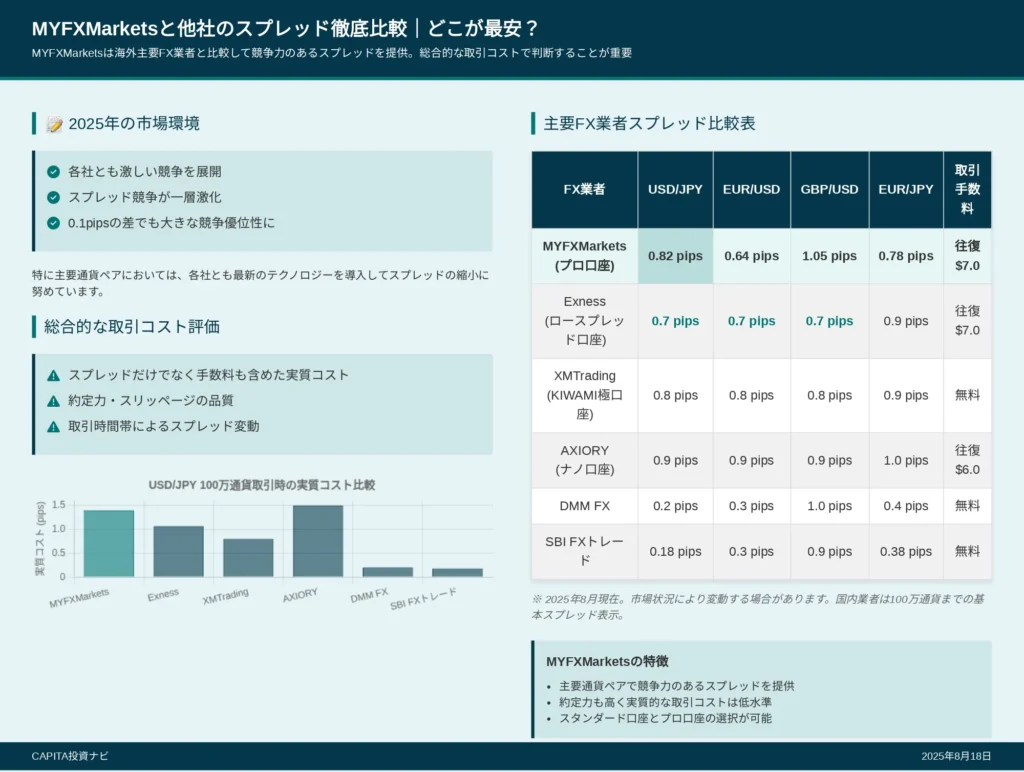
Task: Click the 取引手数料 column header
Action: tap(967, 189)
